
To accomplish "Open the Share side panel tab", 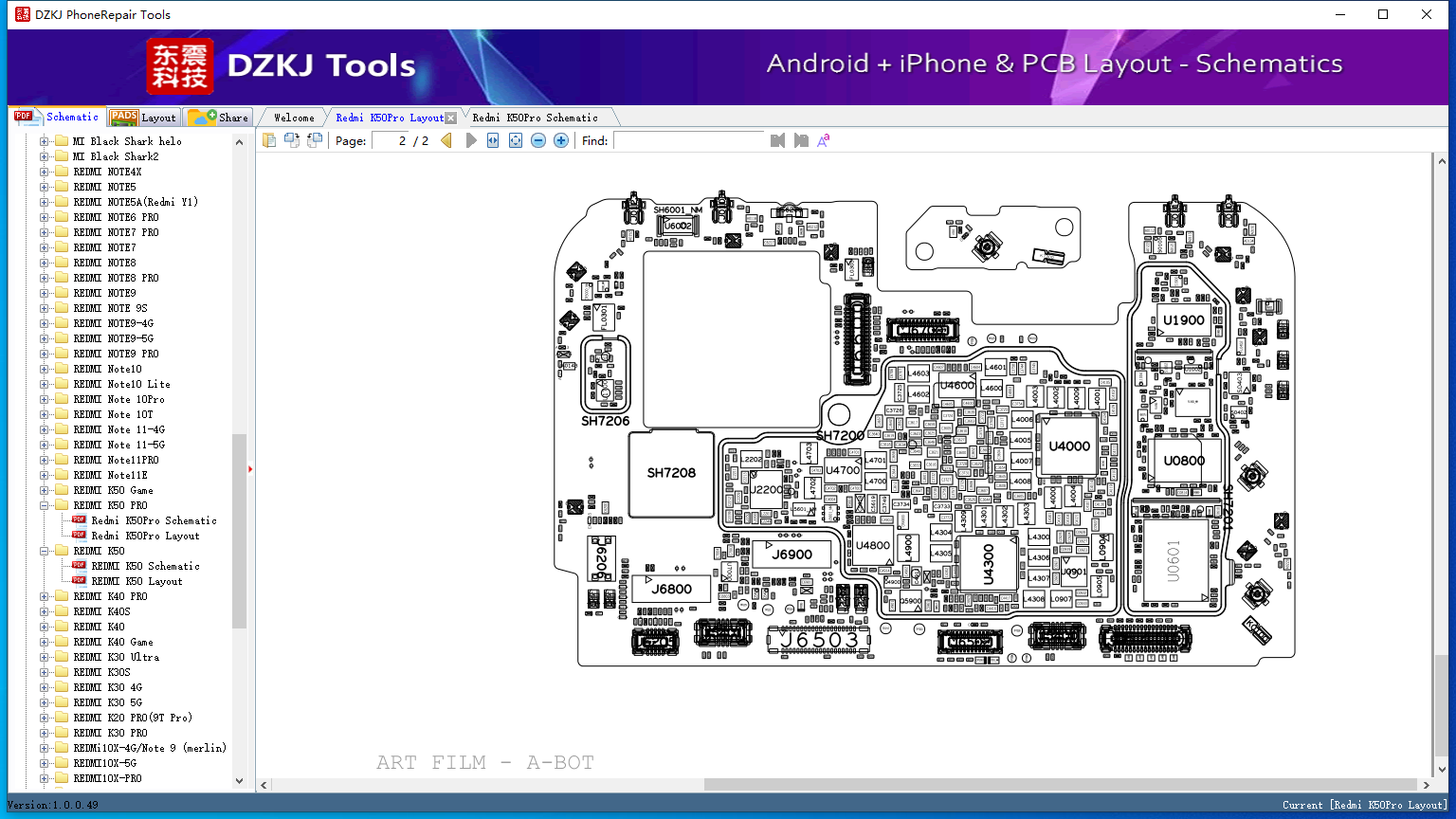I will click(219, 118).
